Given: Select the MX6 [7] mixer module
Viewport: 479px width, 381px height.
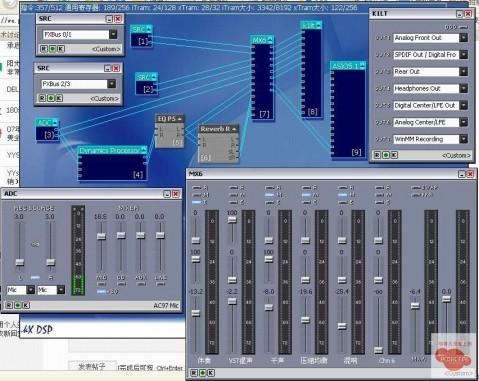Looking at the screenshot, I should coord(263,78).
